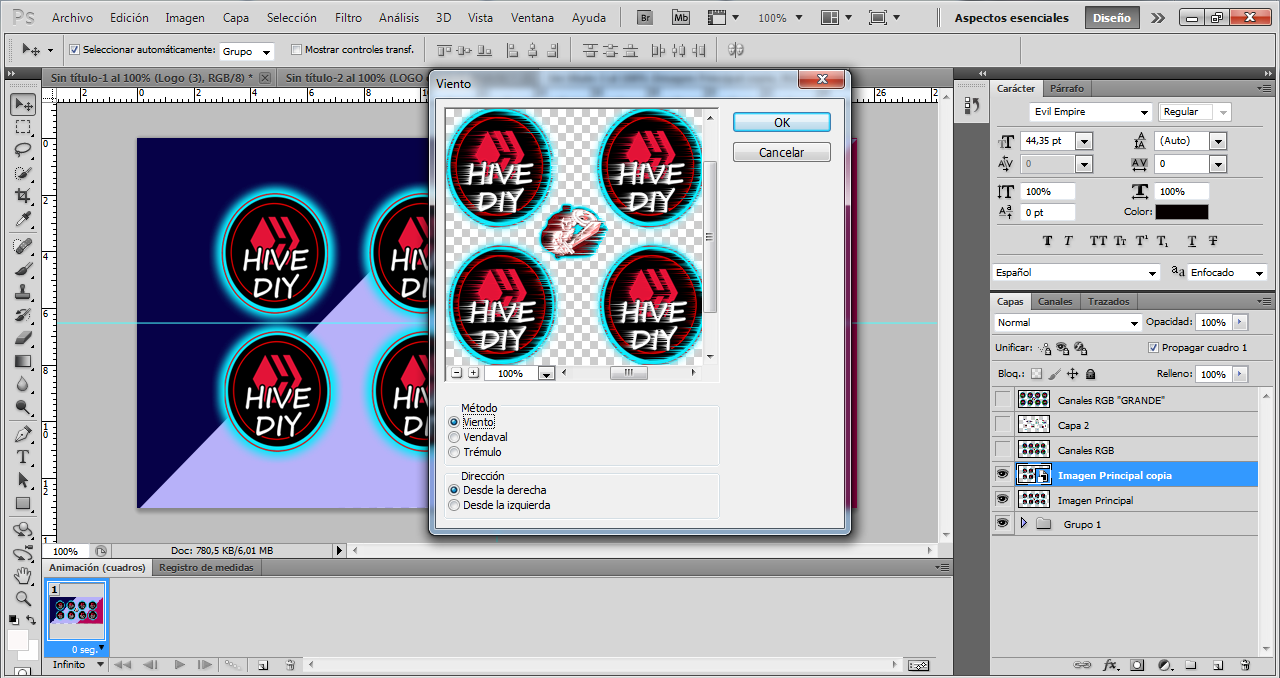
Task: Click the lock-all padlock icon in Layers
Action: pos(1090,374)
